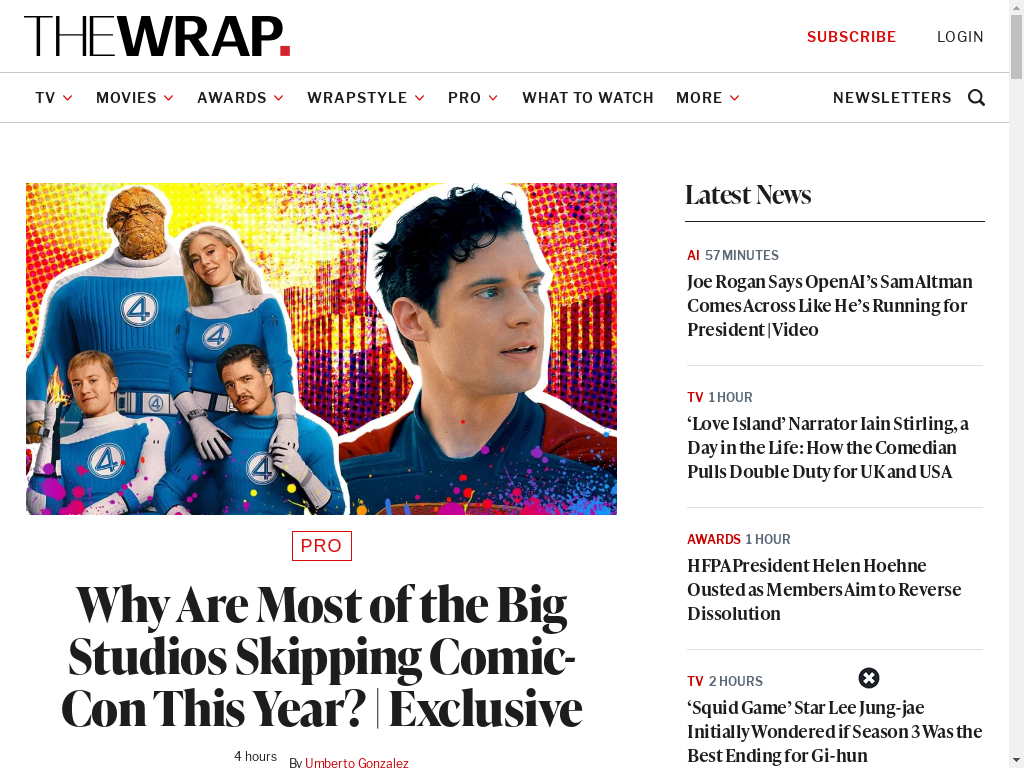This screenshot has height=768, width=1024.
Task: Open the WrapStyle dropdown chevron
Action: point(420,98)
